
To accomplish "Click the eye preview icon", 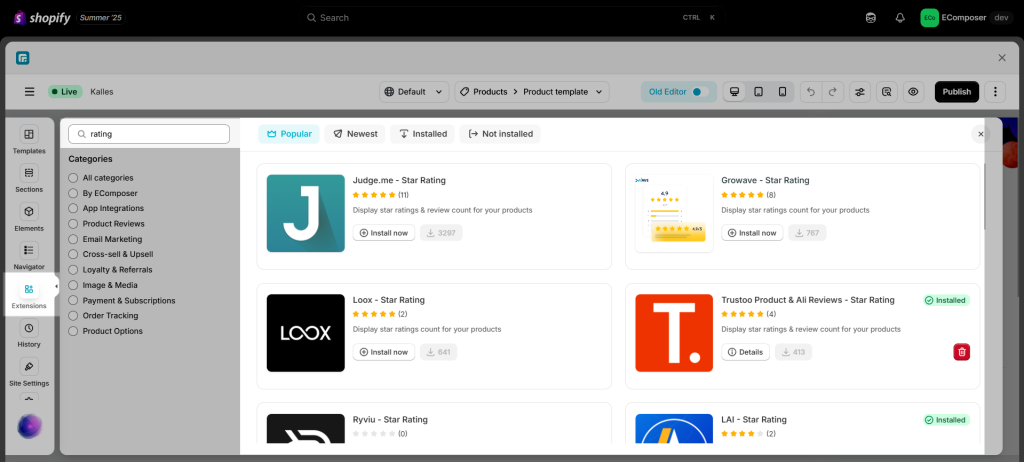I will click(x=913, y=91).
